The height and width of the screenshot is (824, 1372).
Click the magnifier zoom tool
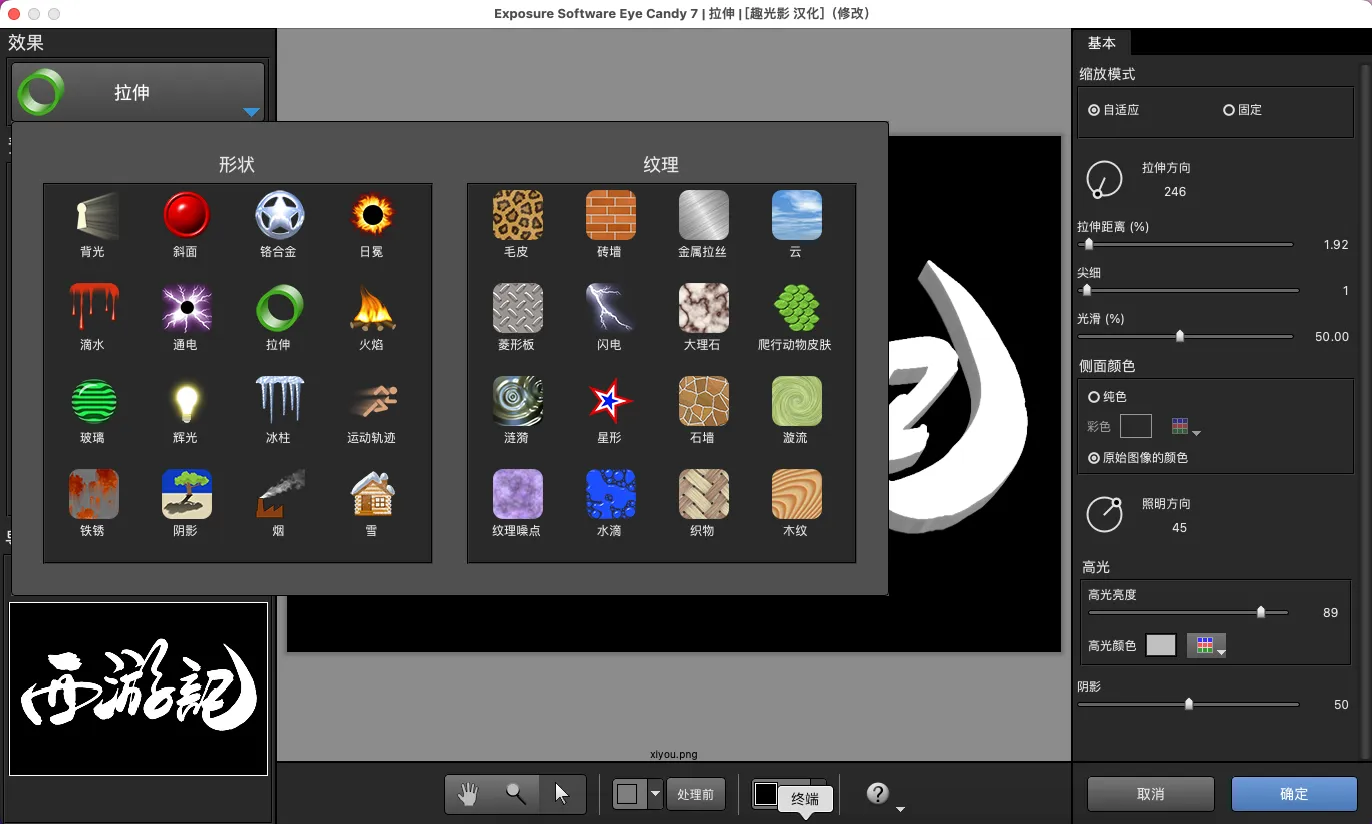click(x=515, y=794)
